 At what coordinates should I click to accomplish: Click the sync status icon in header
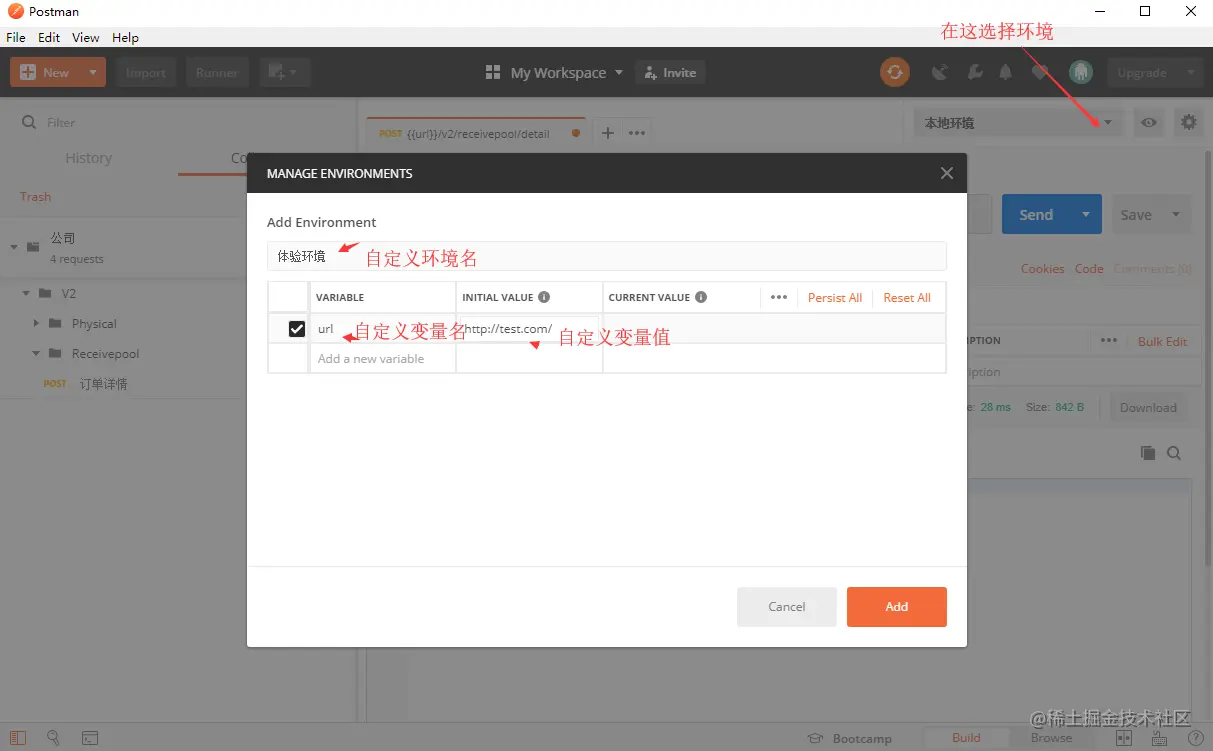(x=894, y=72)
